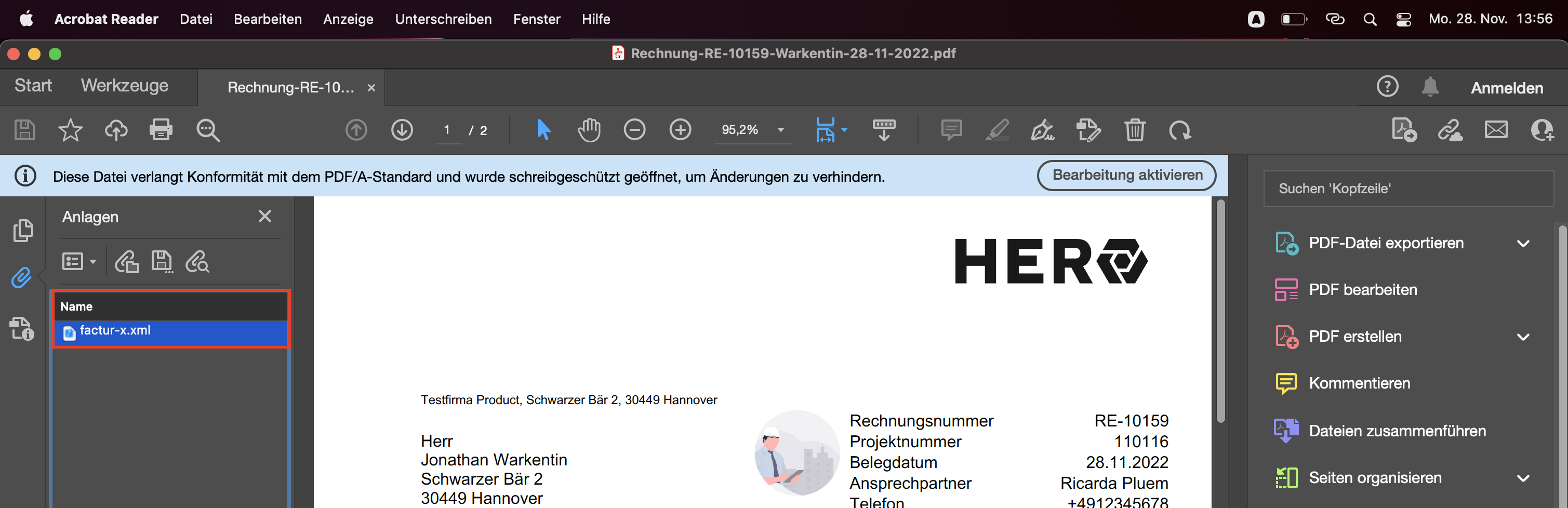Image resolution: width=1568 pixels, height=508 pixels.
Task: Open the Fenster menu
Action: coord(536,19)
